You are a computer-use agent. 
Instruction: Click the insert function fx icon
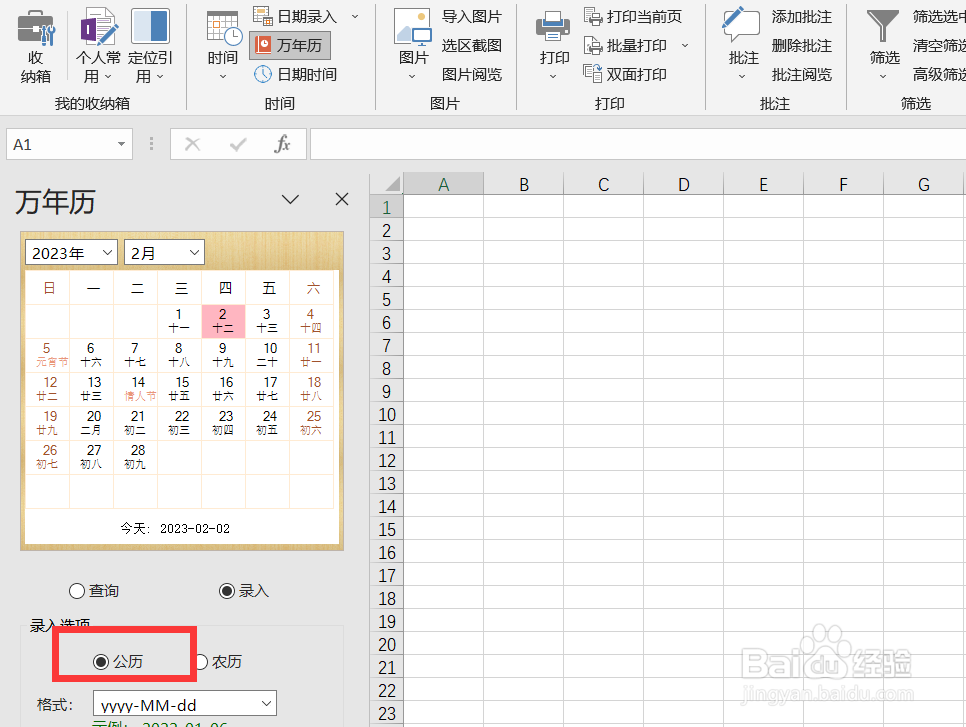click(282, 144)
